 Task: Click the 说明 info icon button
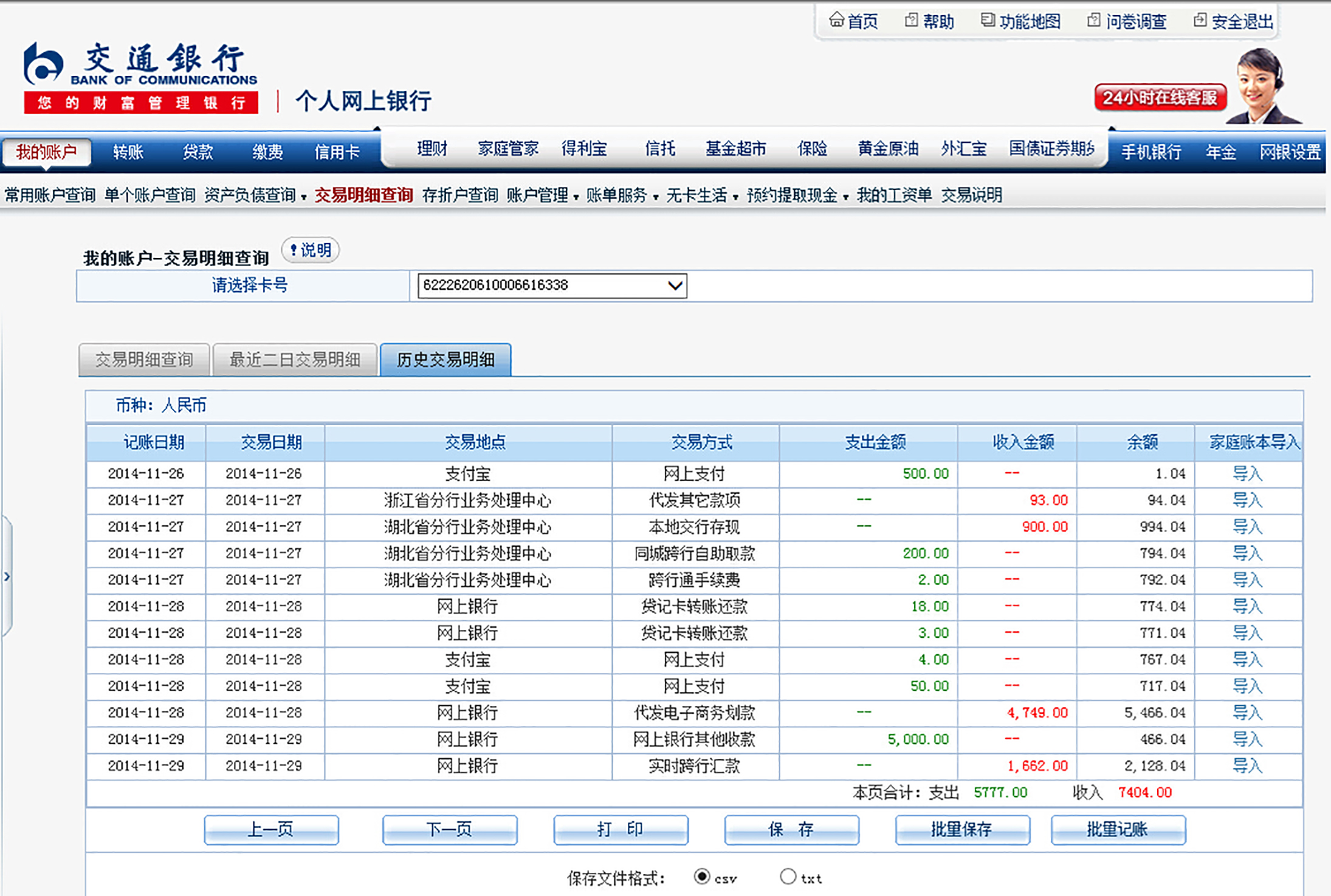(310, 250)
